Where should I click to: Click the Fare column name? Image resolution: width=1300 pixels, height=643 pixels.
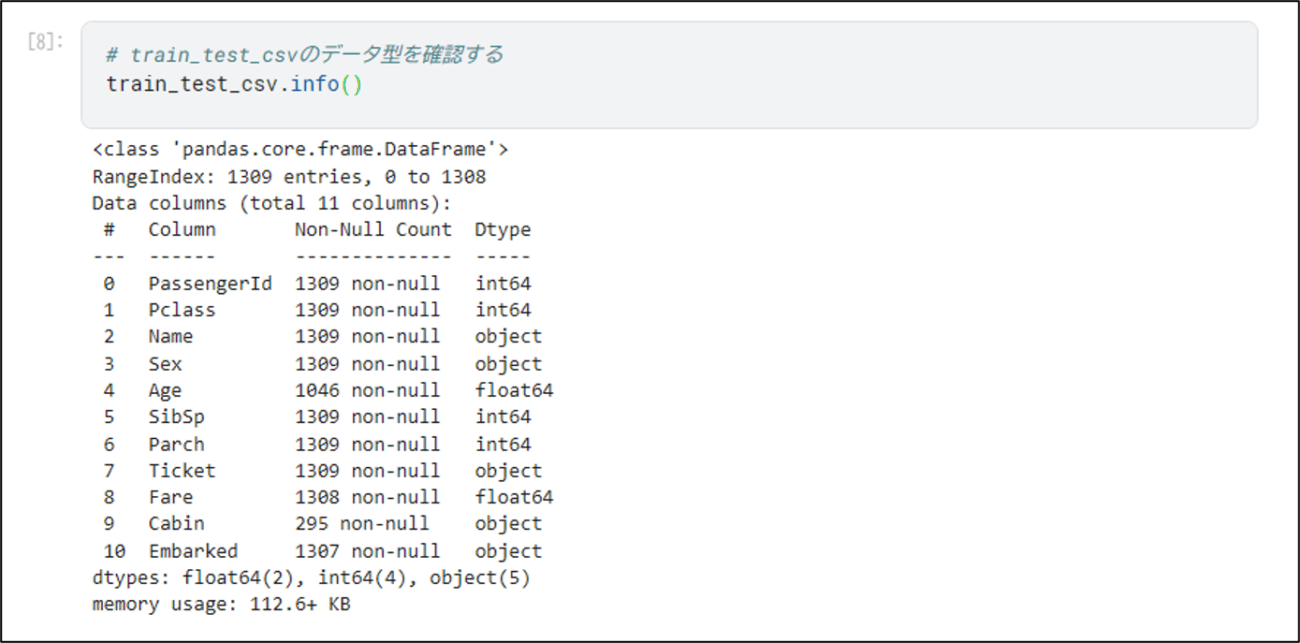[171, 497]
